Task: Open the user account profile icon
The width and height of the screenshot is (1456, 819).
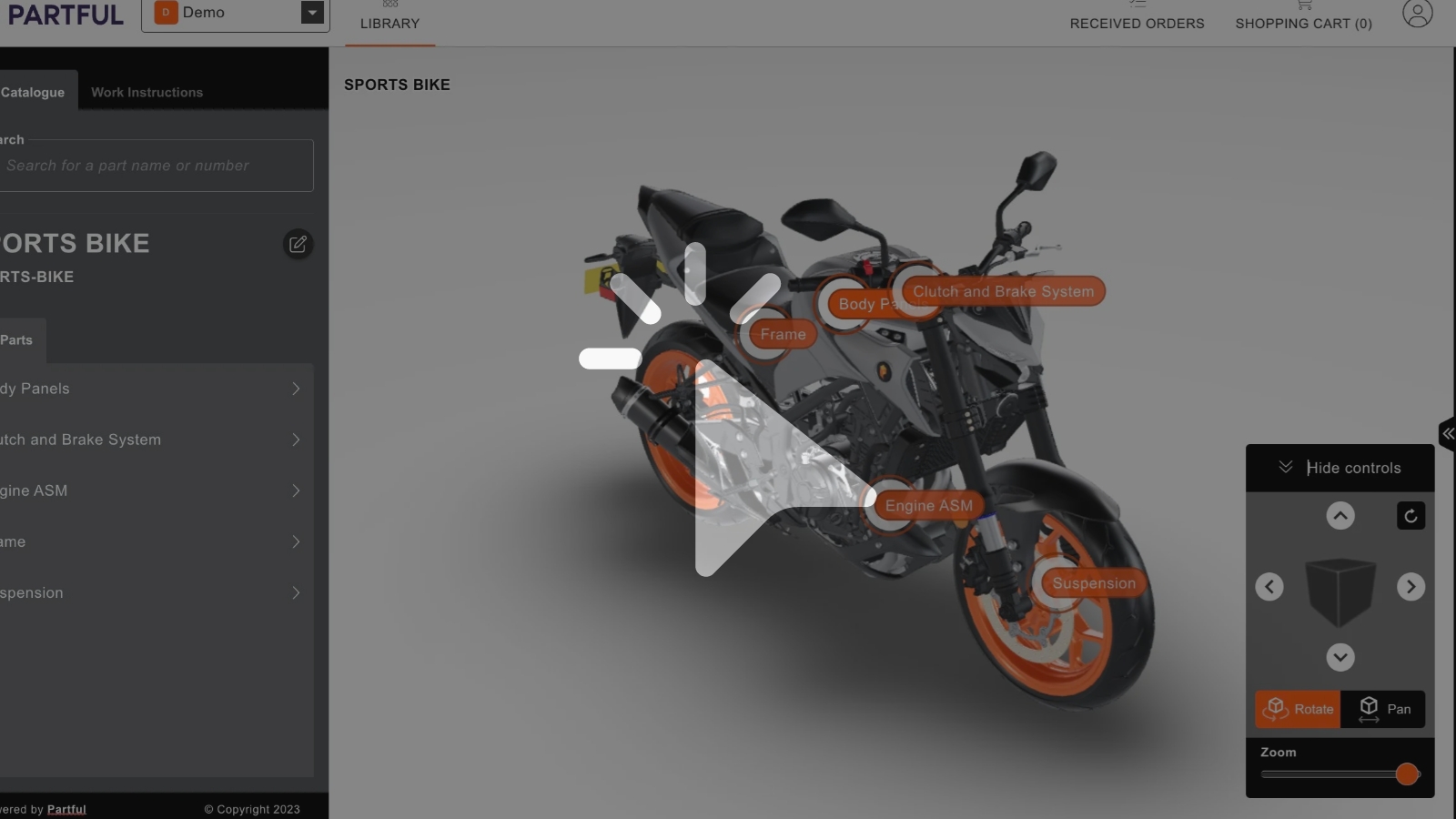Action: [1417, 14]
